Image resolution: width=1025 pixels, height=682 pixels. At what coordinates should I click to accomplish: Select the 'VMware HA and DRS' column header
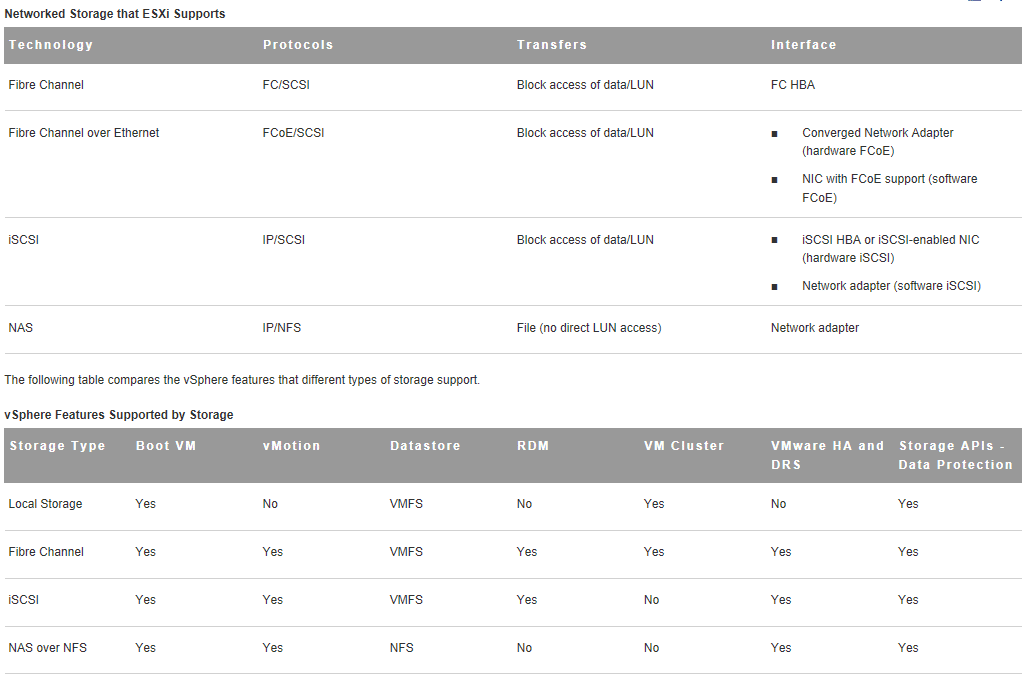pyautogui.click(x=827, y=455)
